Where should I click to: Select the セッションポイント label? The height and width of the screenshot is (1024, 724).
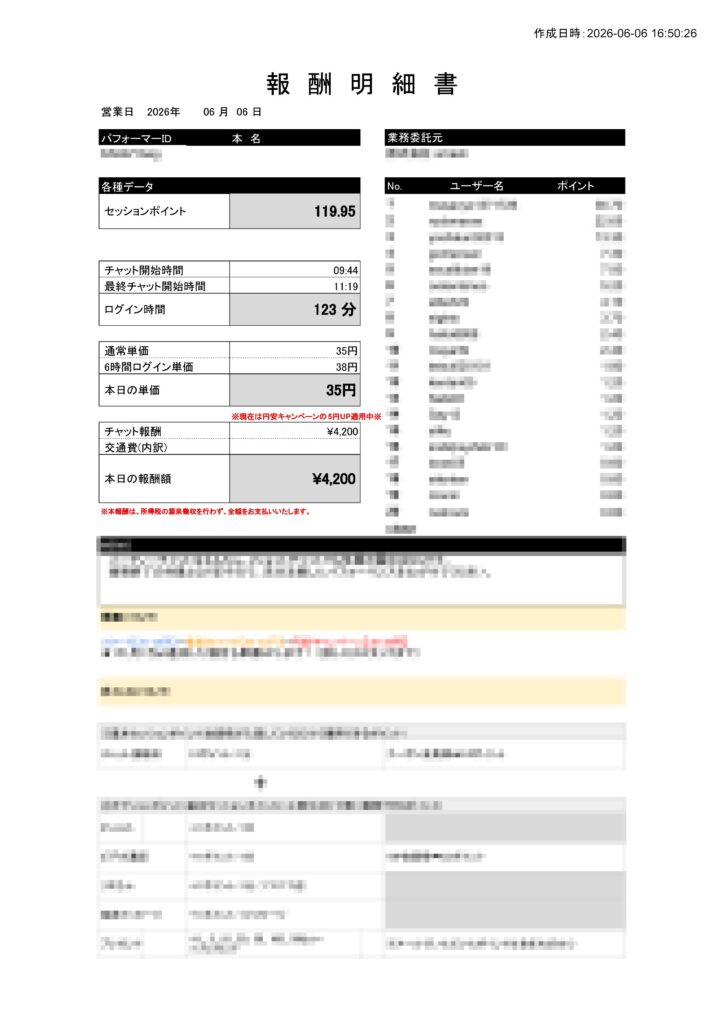(145, 211)
